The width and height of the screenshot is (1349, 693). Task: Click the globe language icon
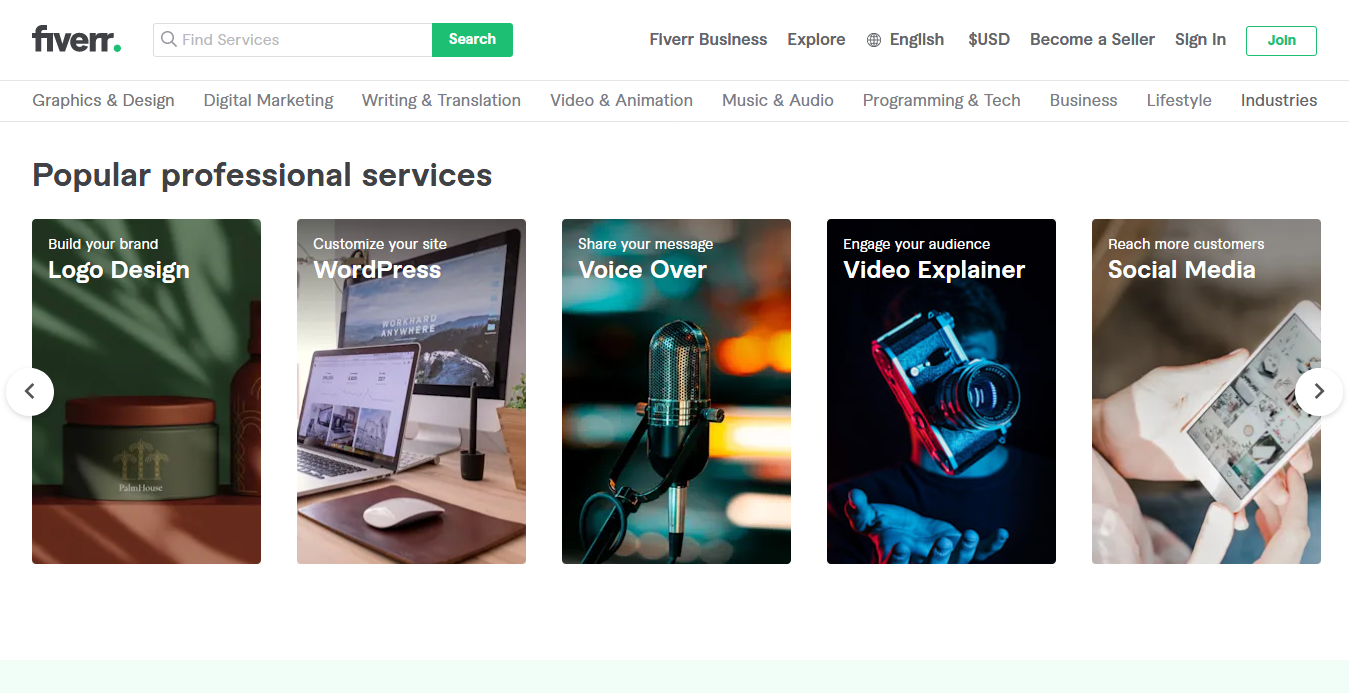[874, 40]
